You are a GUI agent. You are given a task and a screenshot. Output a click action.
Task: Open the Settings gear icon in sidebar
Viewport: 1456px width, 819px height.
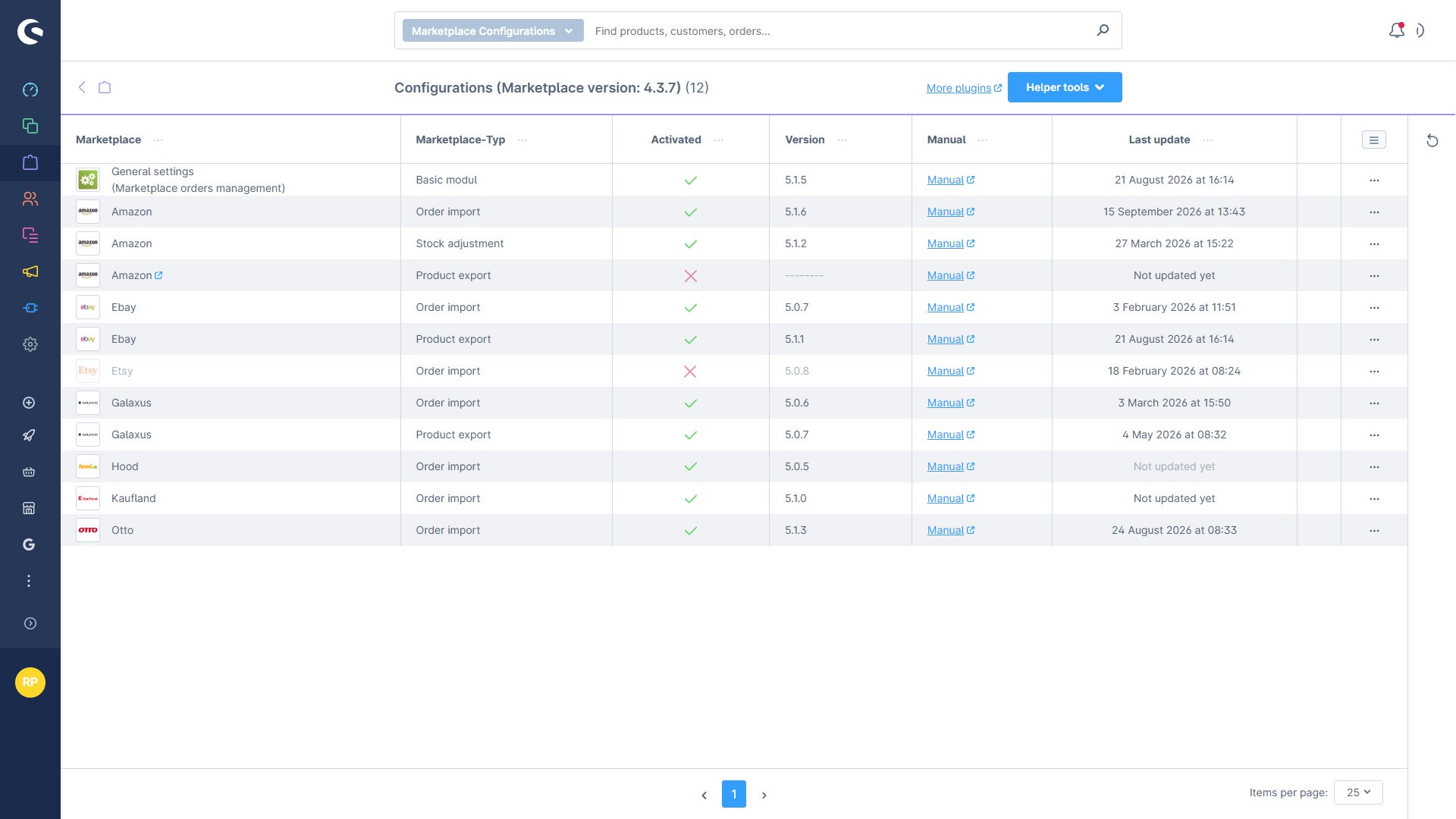tap(30, 344)
